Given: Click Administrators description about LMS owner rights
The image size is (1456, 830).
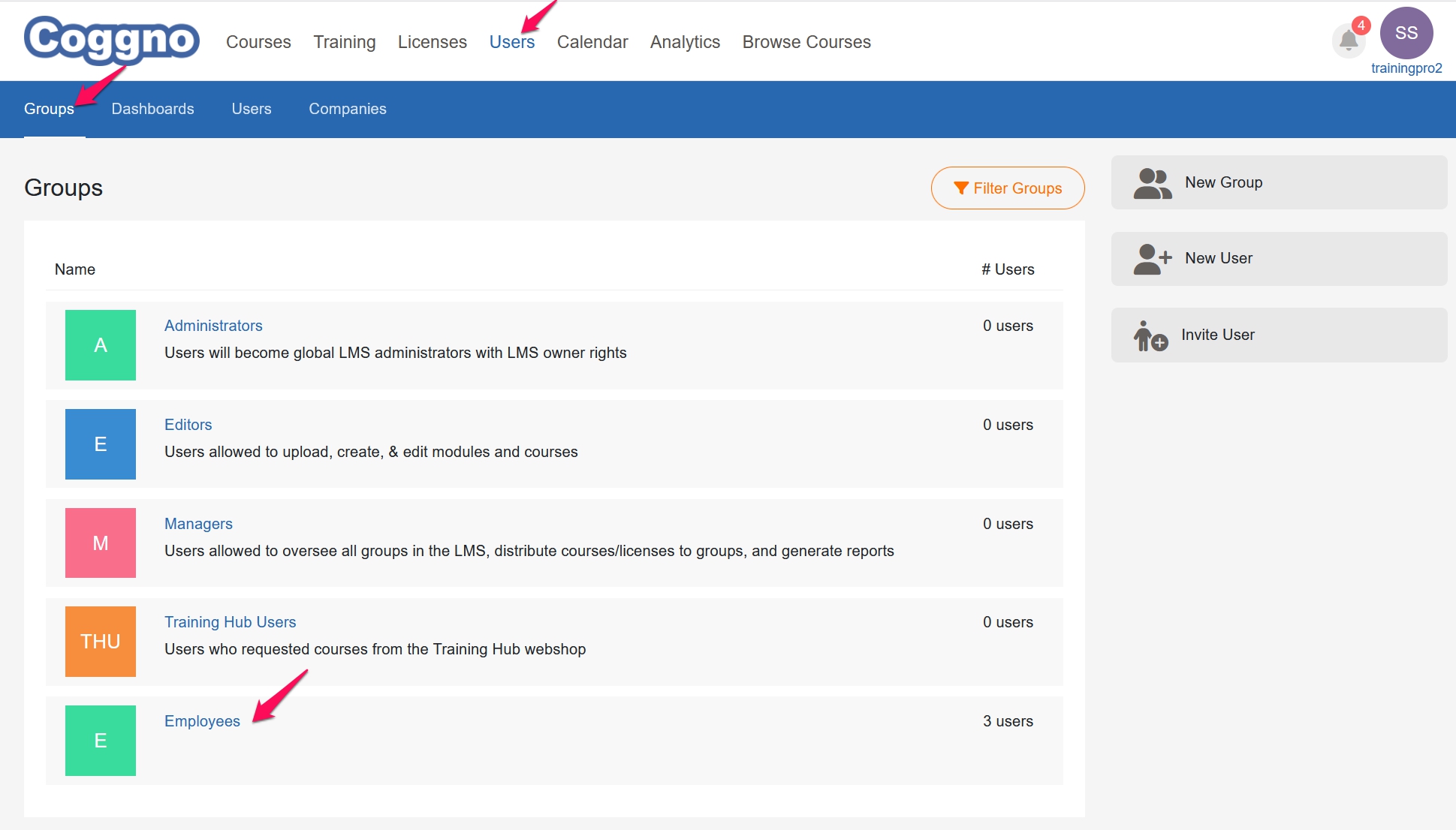Looking at the screenshot, I should pyautogui.click(x=396, y=353).
